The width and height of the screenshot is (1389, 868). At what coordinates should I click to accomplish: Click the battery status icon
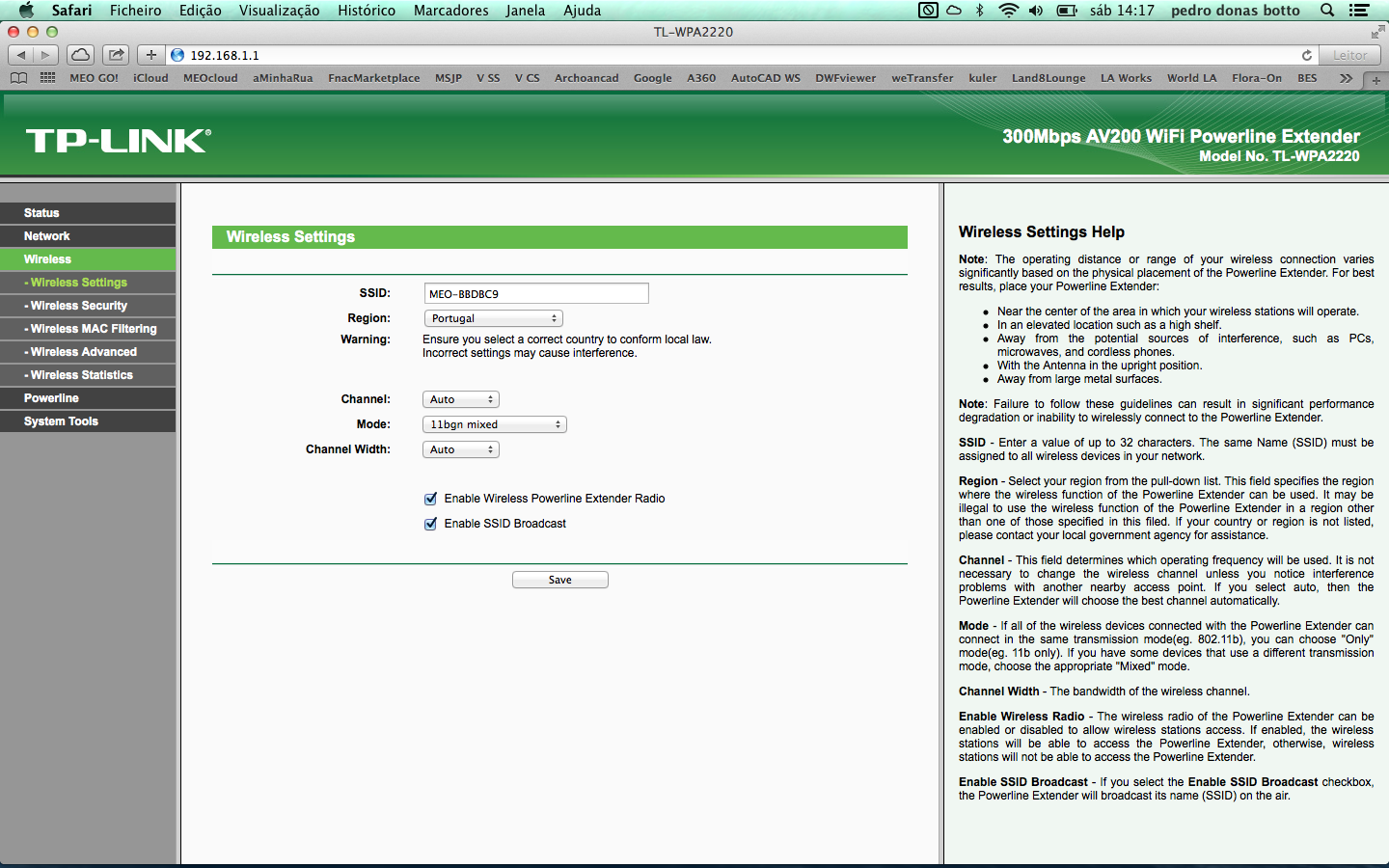[x=1067, y=11]
